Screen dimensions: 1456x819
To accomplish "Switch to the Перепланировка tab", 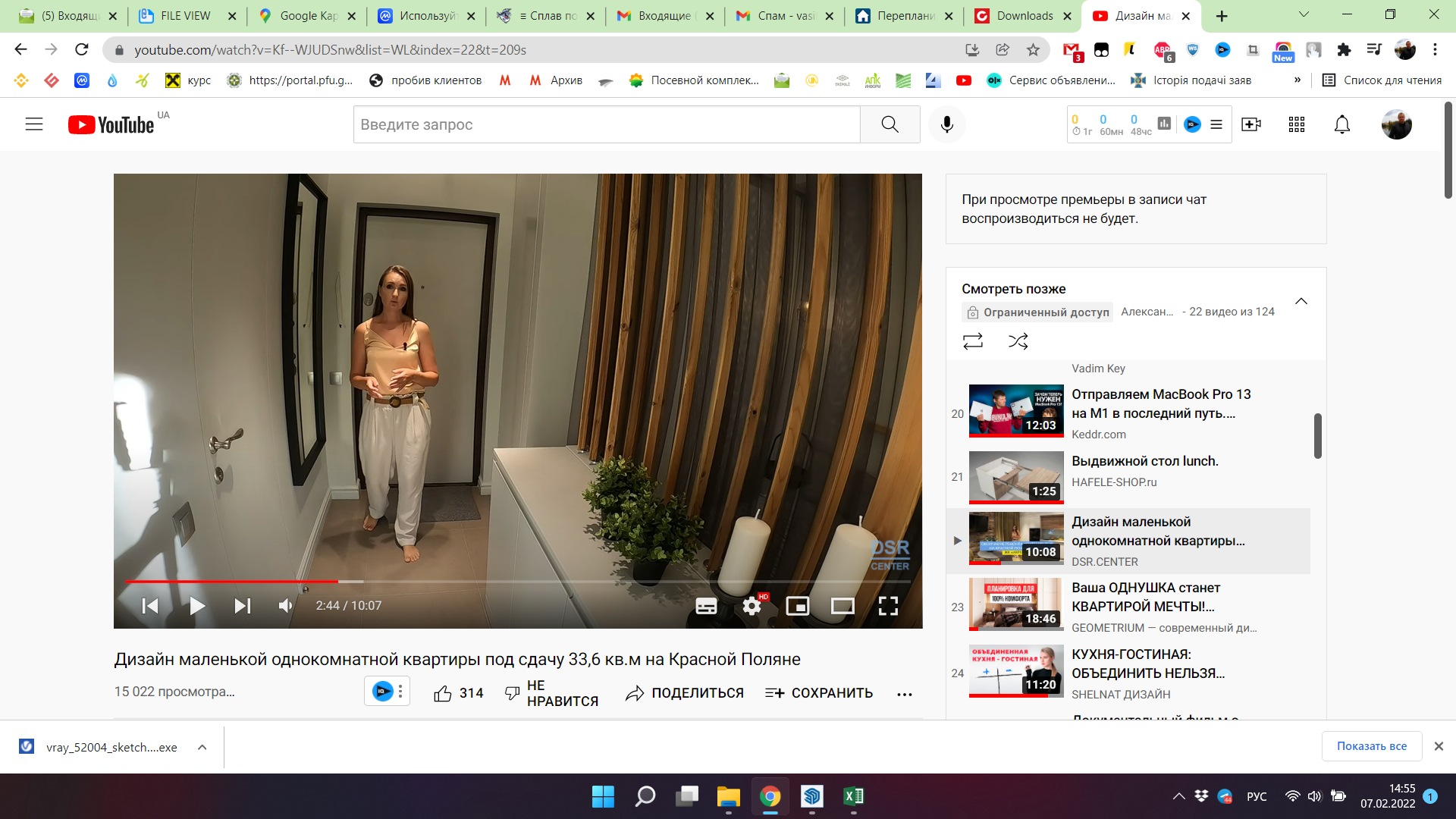I will 903,16.
